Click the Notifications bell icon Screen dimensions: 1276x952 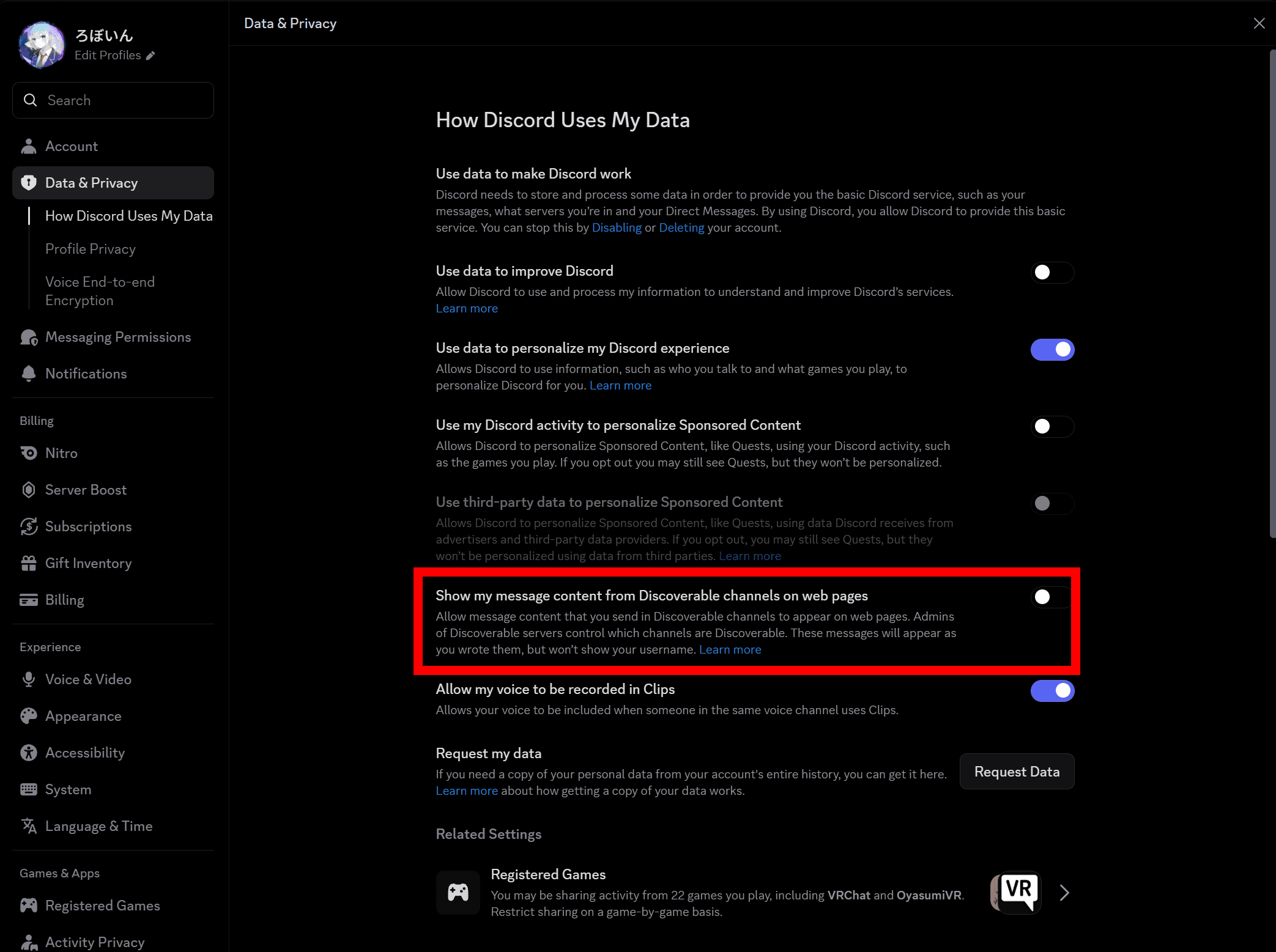coord(28,374)
